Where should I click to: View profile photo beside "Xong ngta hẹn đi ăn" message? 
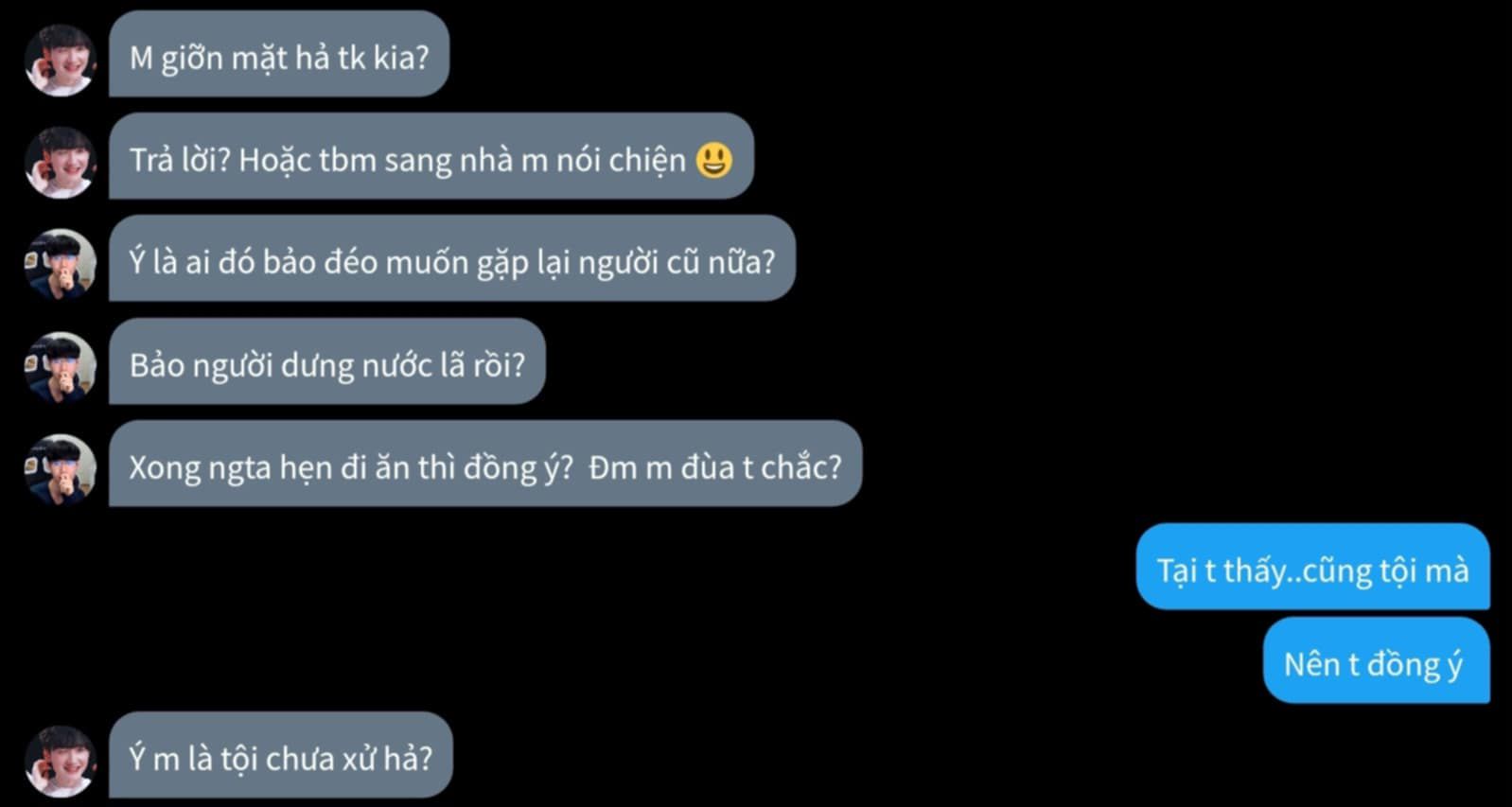(x=61, y=468)
